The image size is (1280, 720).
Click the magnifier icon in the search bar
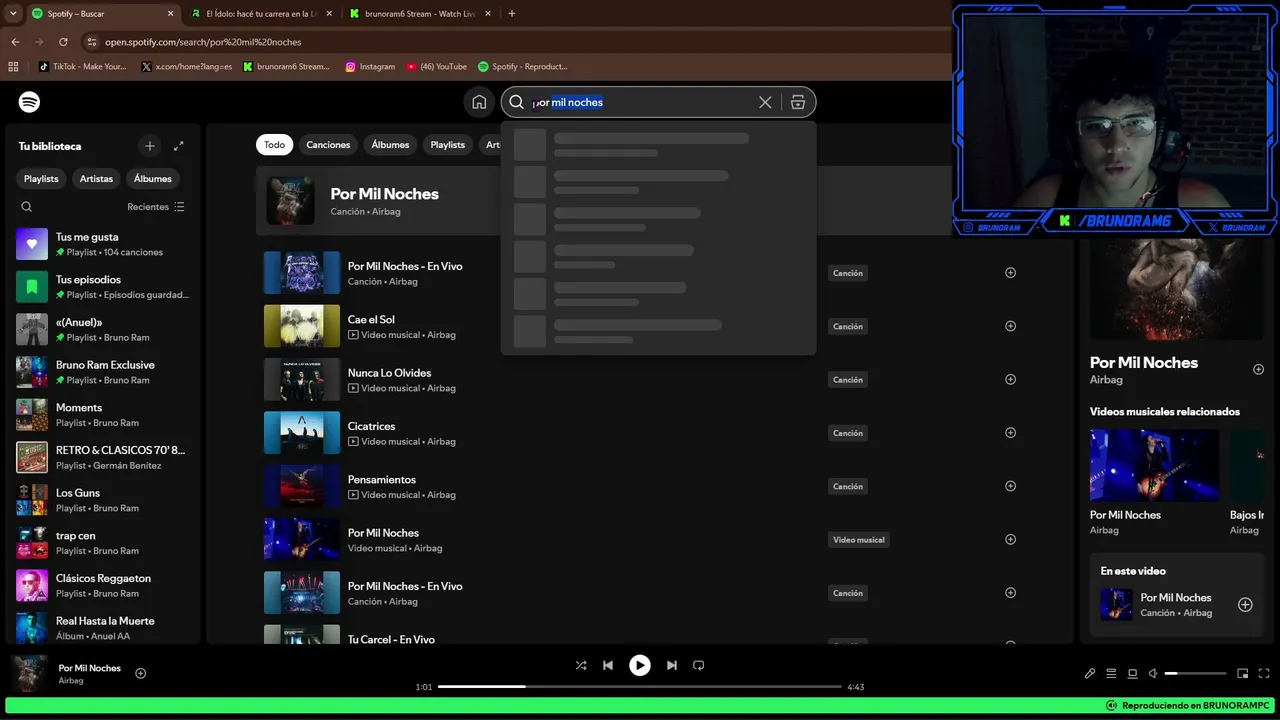point(517,102)
